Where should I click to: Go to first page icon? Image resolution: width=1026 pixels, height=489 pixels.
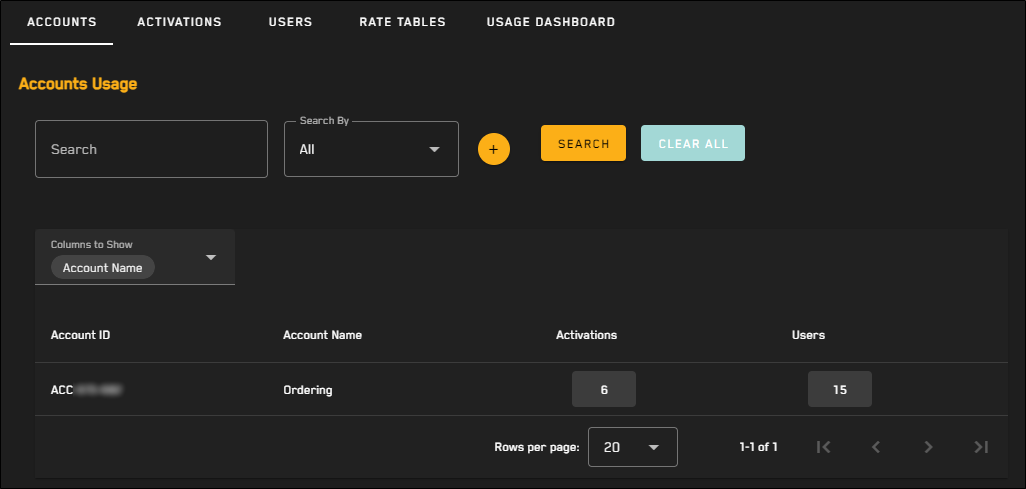(x=824, y=447)
